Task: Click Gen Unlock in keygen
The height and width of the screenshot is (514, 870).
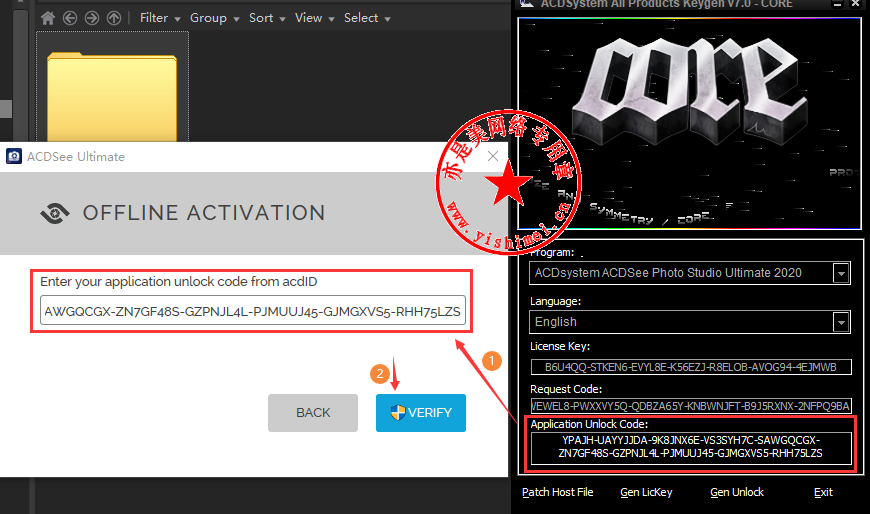Action: click(x=737, y=492)
